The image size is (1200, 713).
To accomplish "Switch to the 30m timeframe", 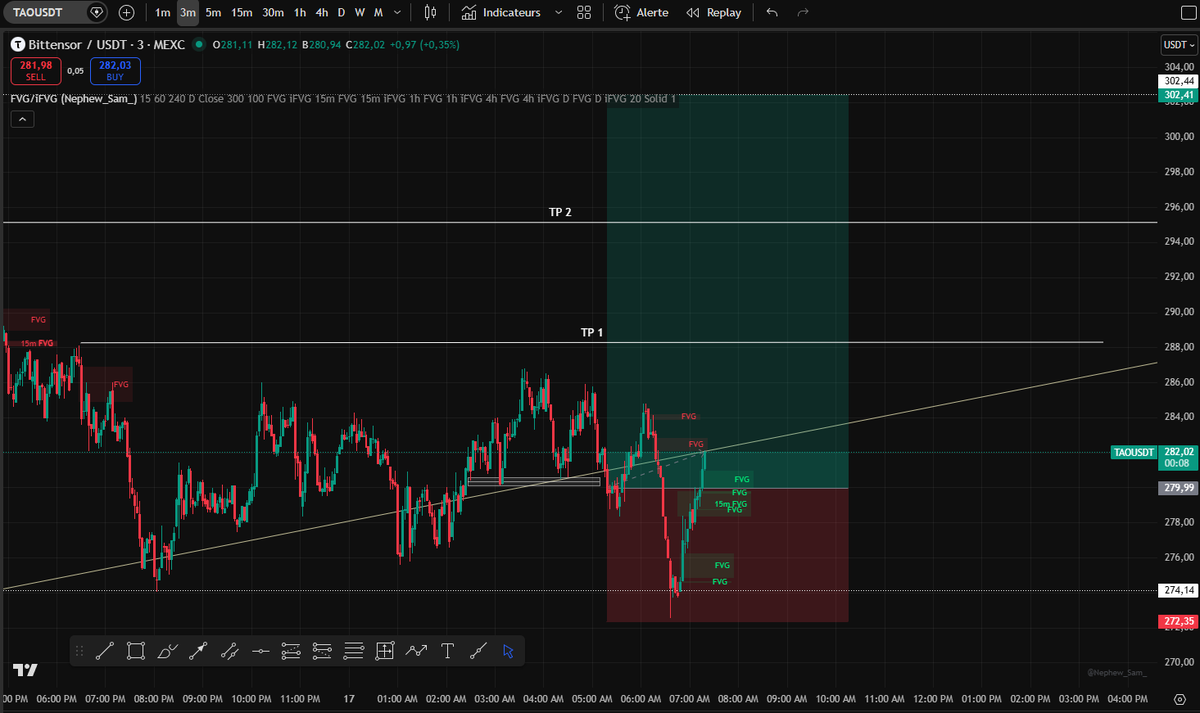I will tap(273, 13).
